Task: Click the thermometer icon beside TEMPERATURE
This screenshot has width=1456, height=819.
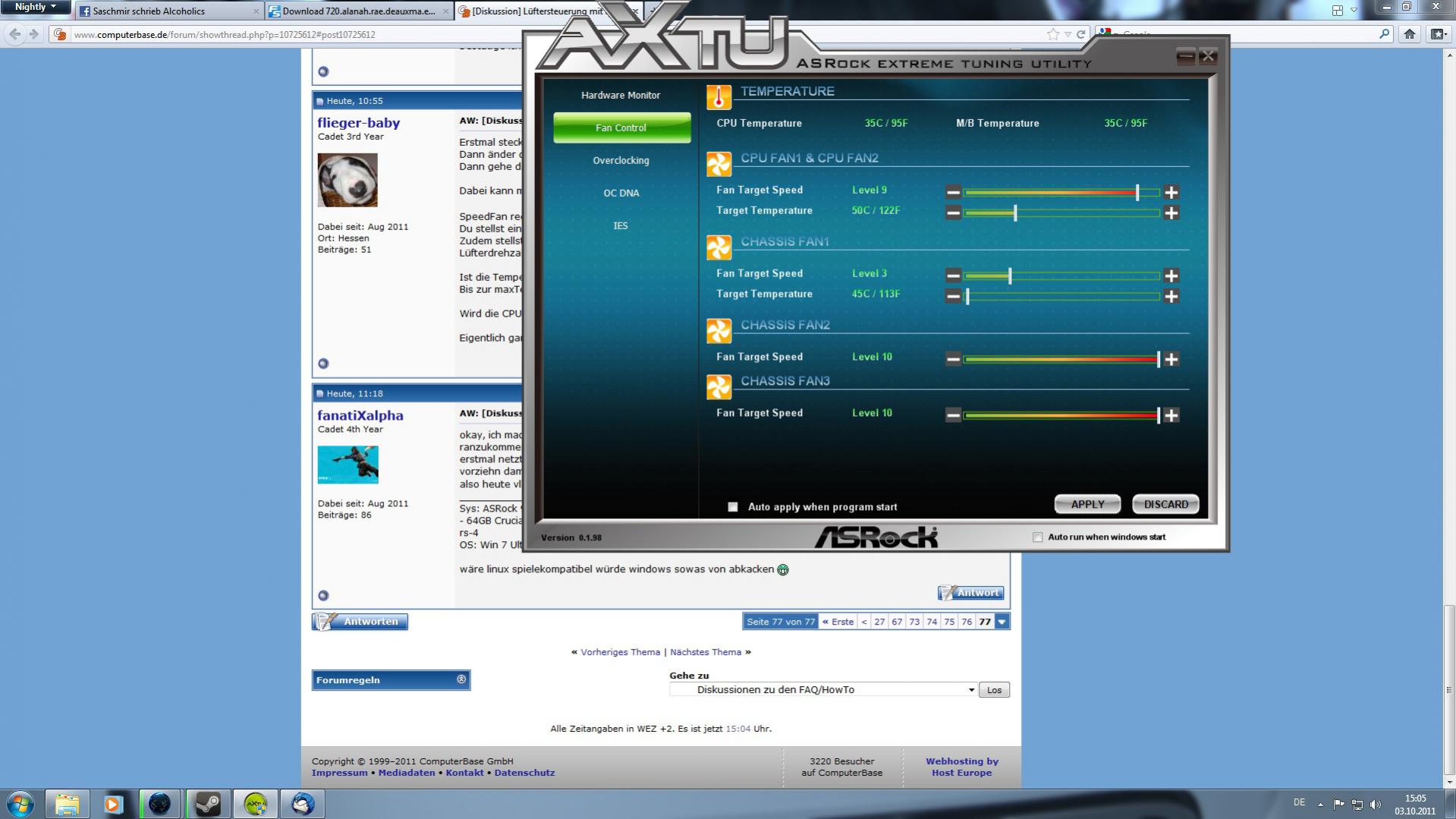Action: (719, 96)
